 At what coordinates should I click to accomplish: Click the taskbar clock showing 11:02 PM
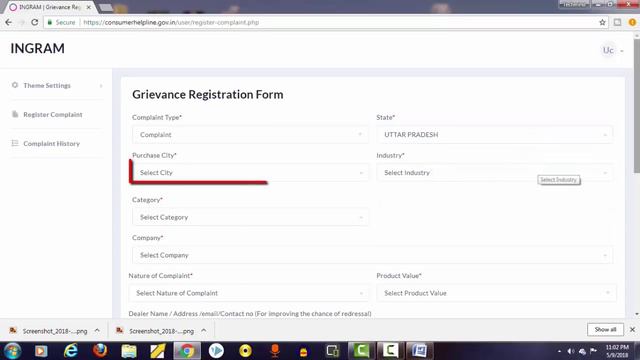coord(617,351)
